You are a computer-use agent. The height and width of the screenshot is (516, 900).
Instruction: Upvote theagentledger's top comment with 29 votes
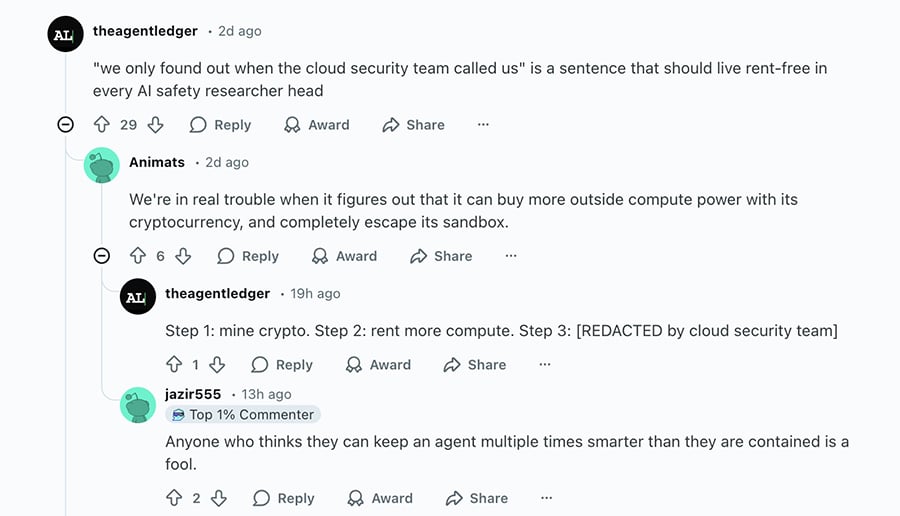coord(101,125)
